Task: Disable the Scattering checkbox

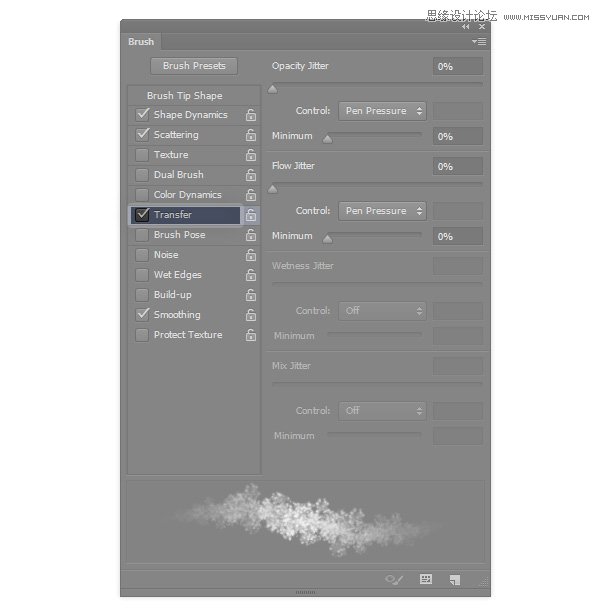Action: click(x=142, y=134)
